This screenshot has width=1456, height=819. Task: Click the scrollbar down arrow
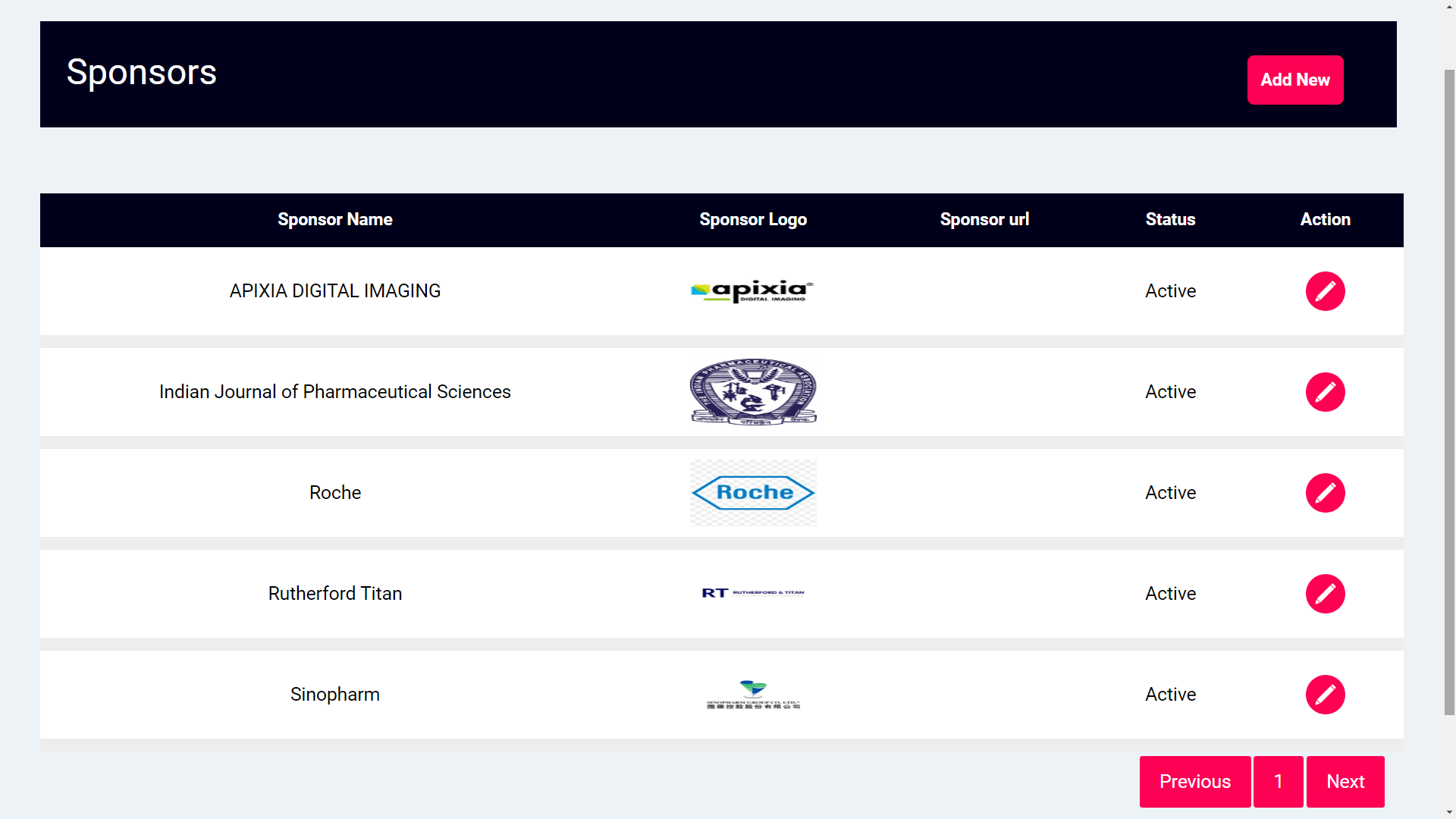[1448, 812]
